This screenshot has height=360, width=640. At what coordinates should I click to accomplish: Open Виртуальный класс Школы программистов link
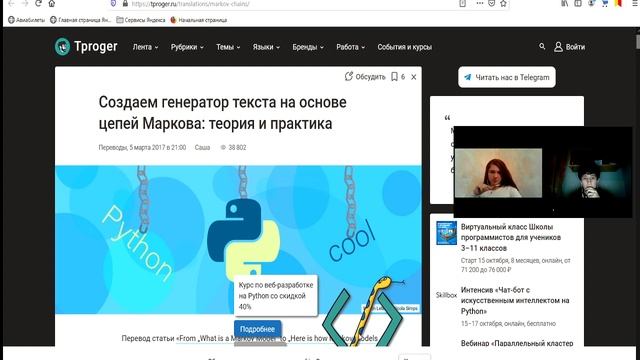[x=511, y=237]
